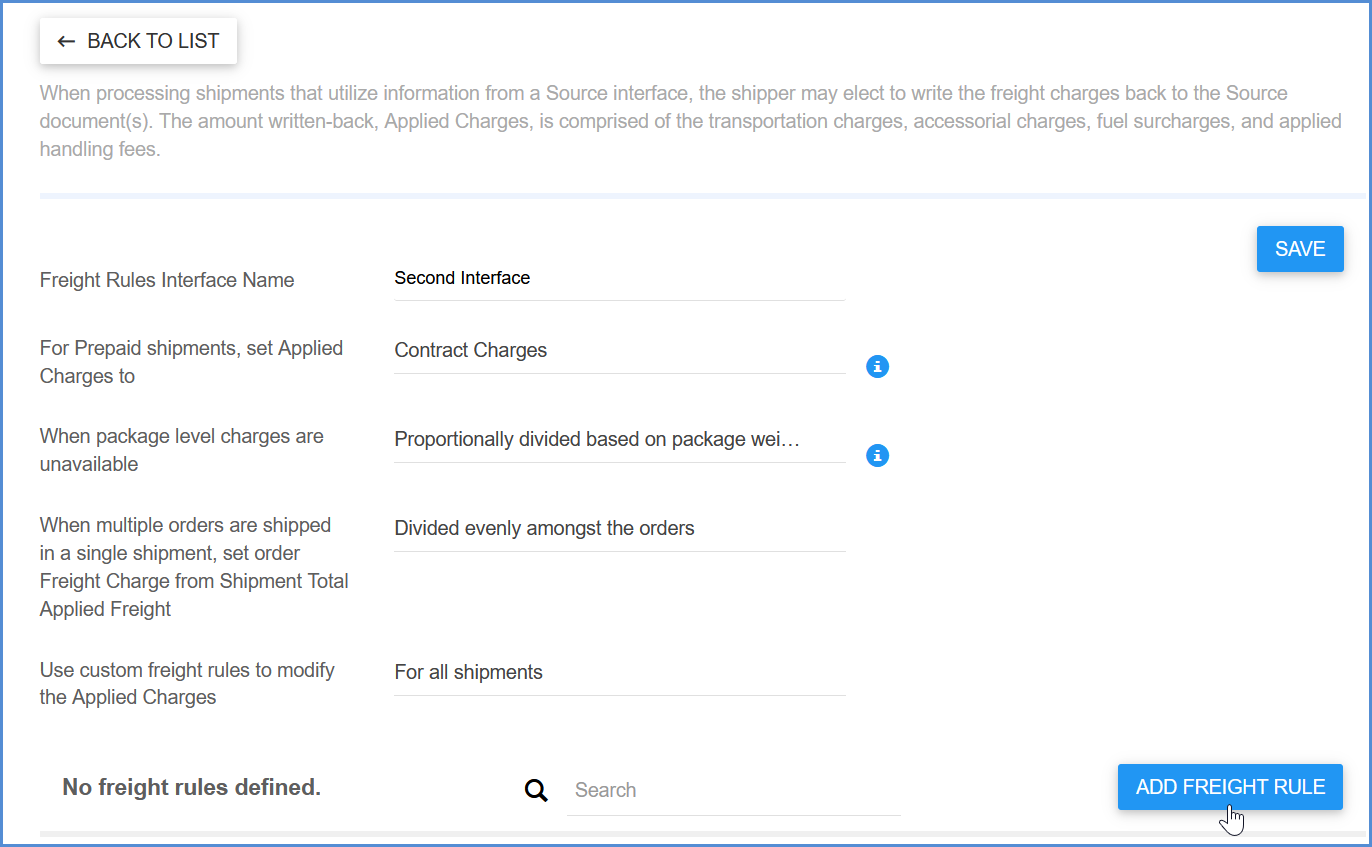Click info icon beside Prepaid Applied Charges
Screen dimensions: 1372x847
[877, 367]
